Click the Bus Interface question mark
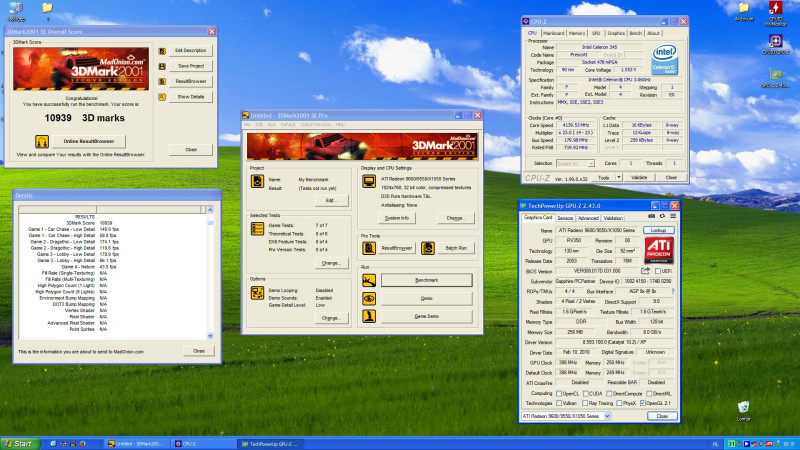 673,291
